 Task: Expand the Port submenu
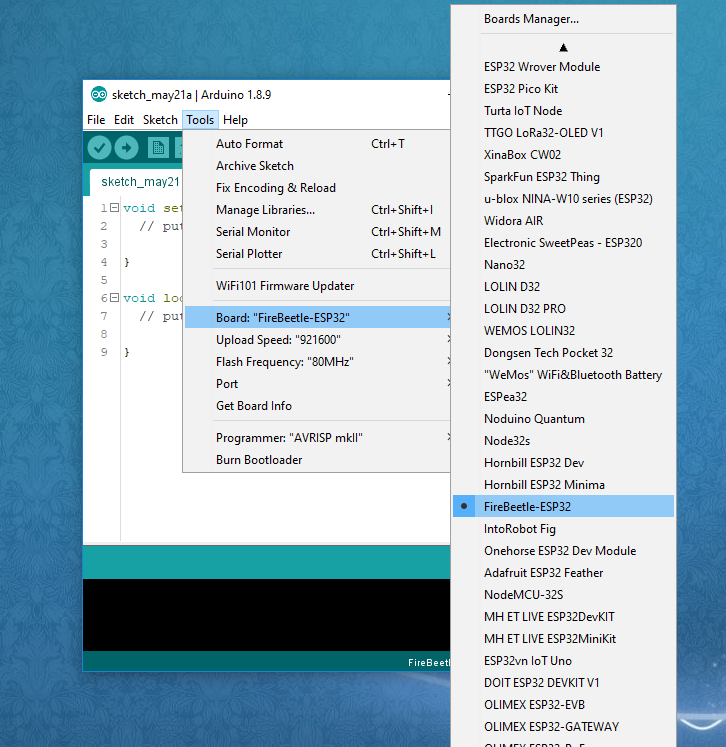(317, 384)
